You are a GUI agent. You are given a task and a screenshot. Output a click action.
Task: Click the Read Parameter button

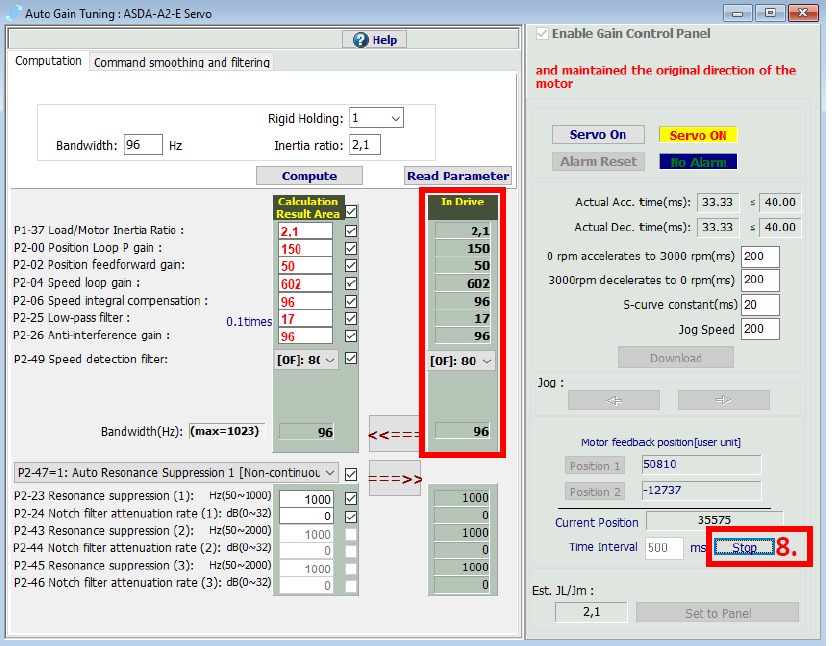click(x=458, y=176)
